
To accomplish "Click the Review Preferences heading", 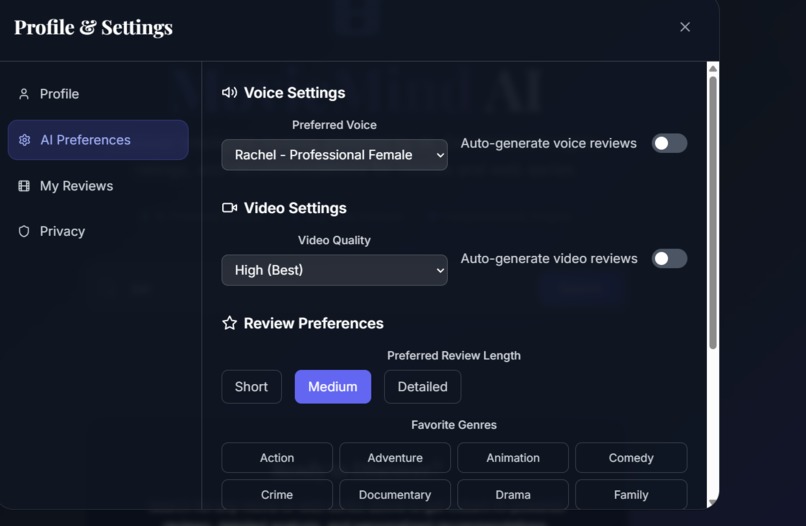I will pyautogui.click(x=314, y=323).
